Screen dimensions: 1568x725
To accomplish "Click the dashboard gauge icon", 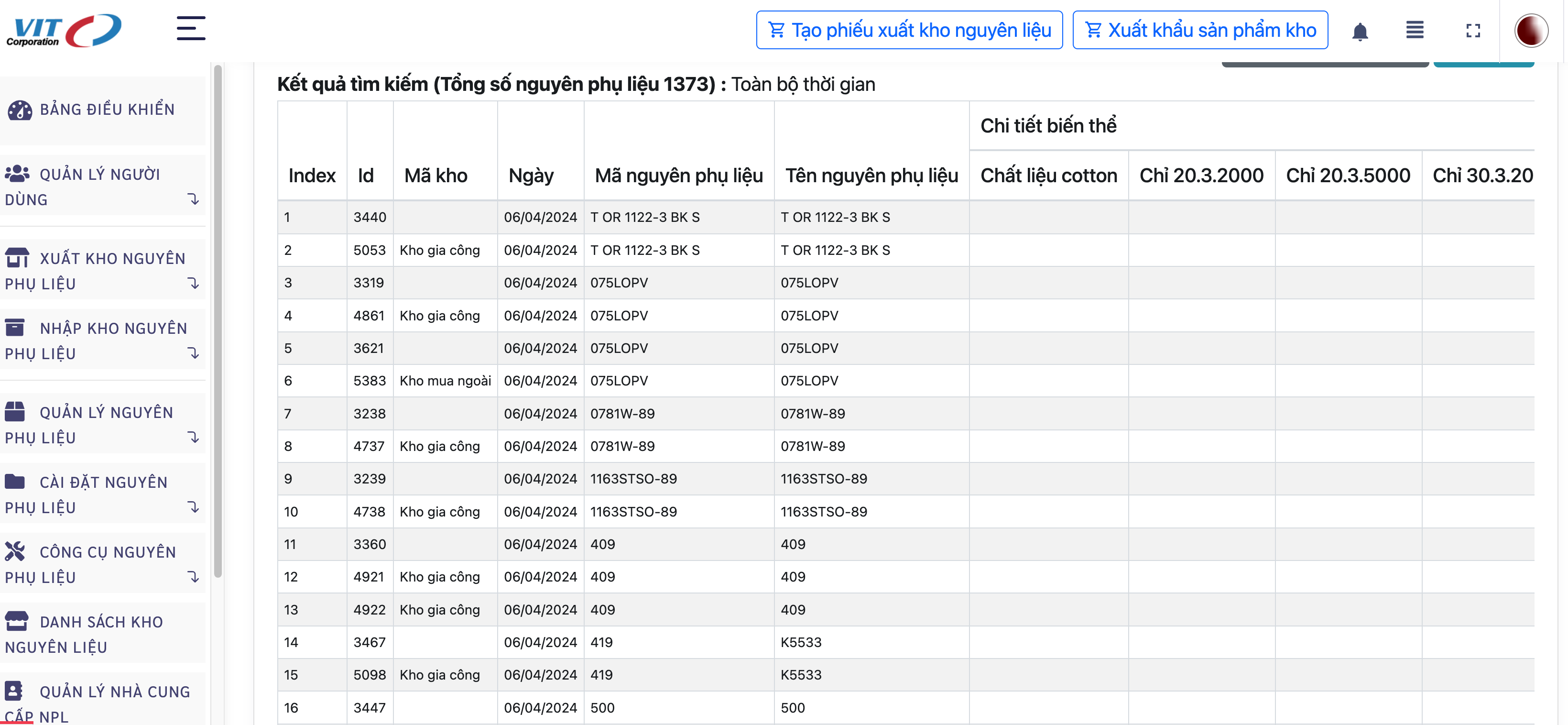I will 20,110.
